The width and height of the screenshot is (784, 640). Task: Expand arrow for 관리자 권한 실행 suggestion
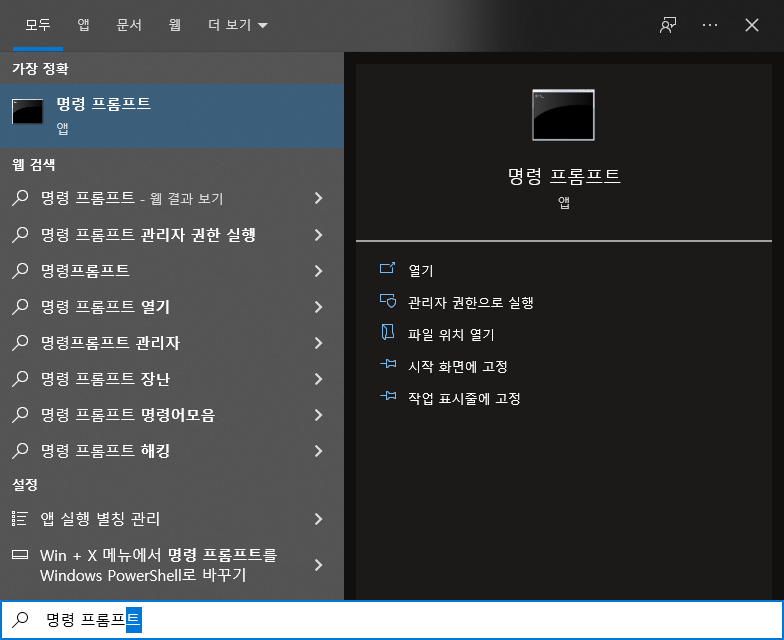(x=318, y=234)
